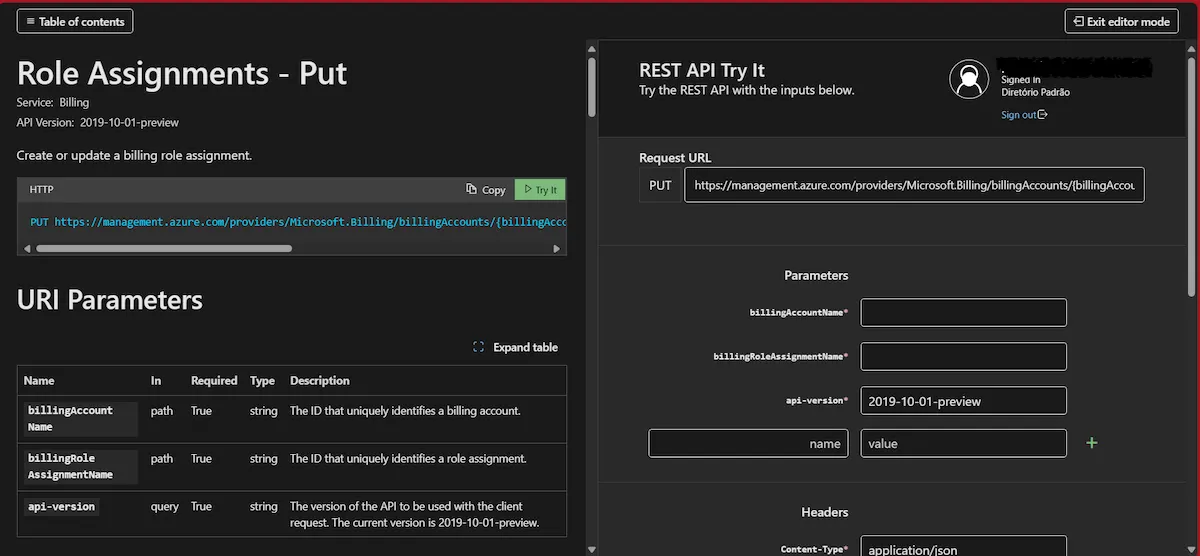Click the Expand table link text

pos(525,347)
